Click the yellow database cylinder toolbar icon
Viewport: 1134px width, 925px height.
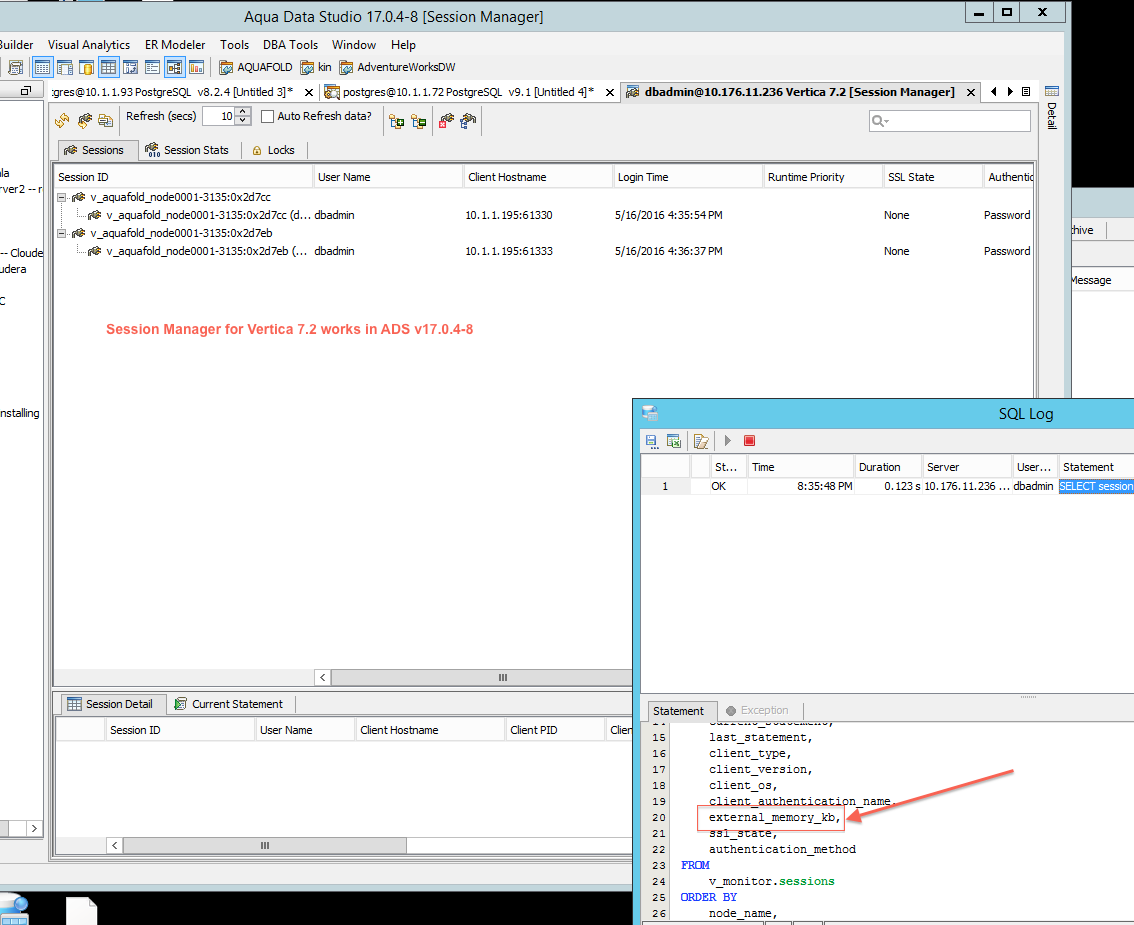(x=86, y=68)
